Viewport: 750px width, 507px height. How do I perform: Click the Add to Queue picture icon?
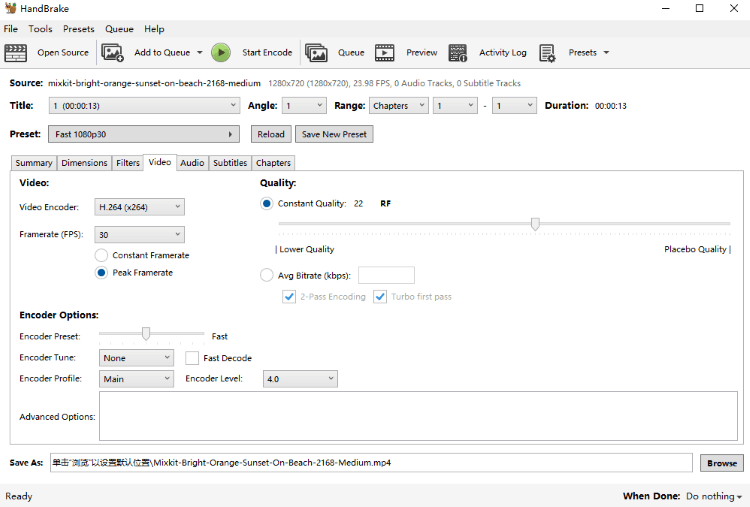pyautogui.click(x=112, y=53)
